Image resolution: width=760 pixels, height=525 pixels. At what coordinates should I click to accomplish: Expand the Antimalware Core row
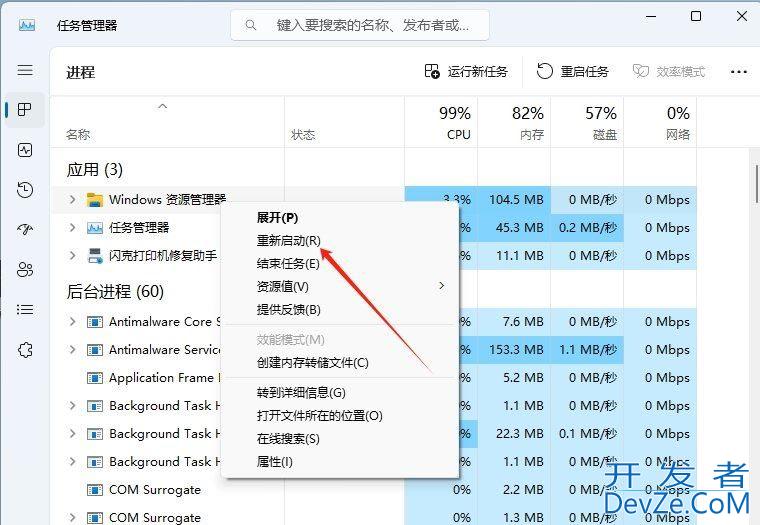[x=72, y=321]
